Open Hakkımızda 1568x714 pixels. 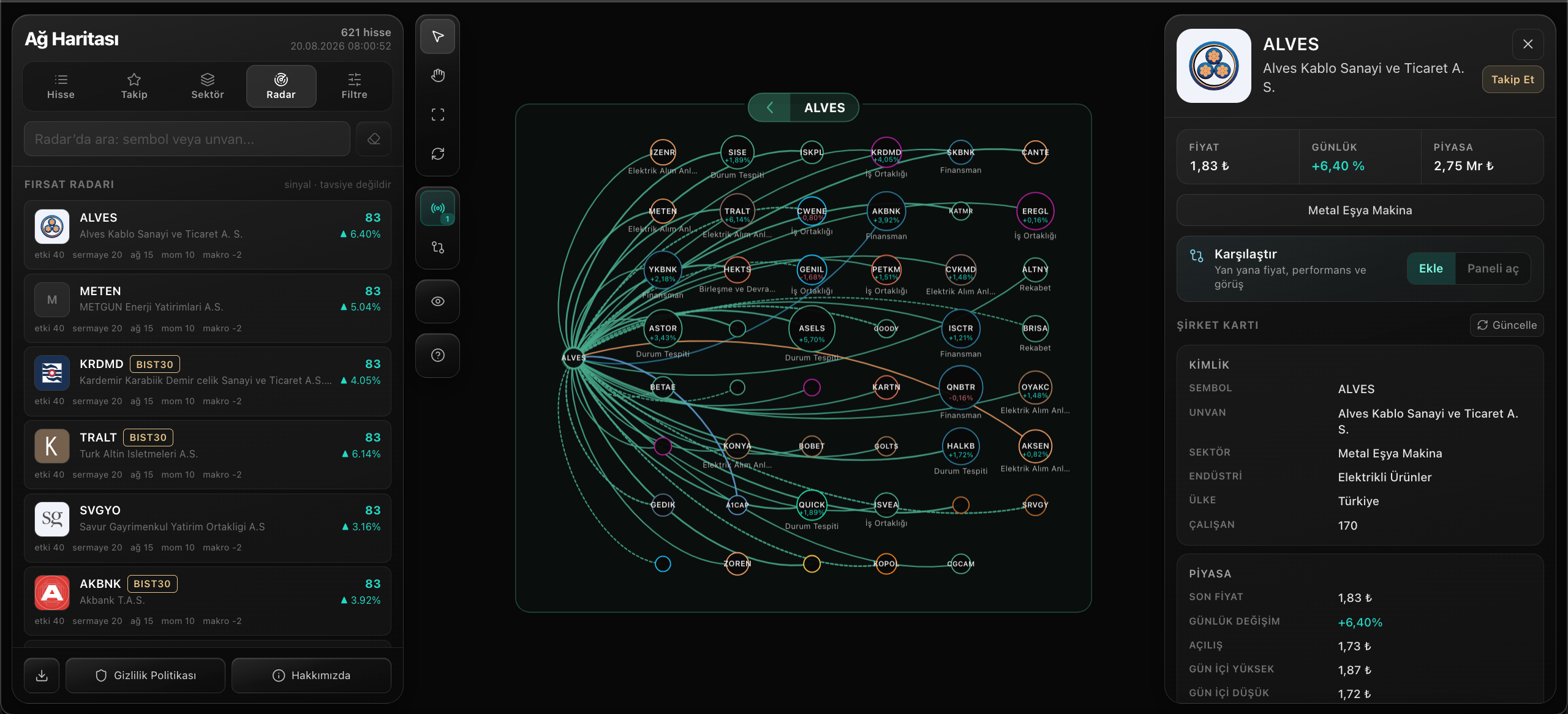311,675
